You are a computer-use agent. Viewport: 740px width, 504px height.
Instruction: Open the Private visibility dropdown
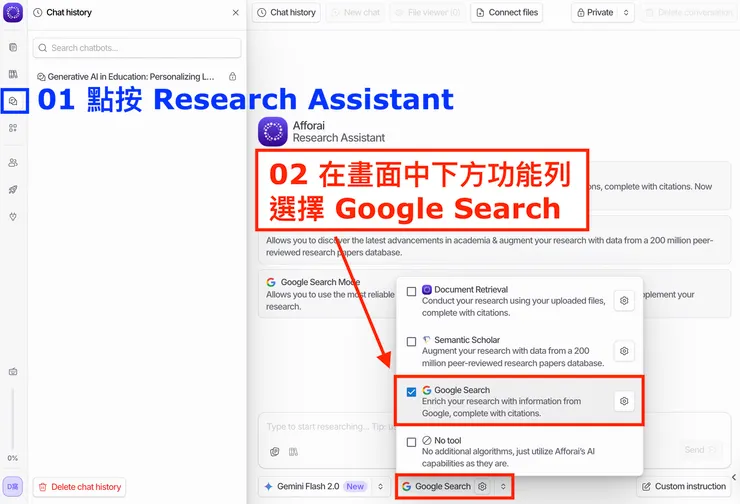point(603,13)
